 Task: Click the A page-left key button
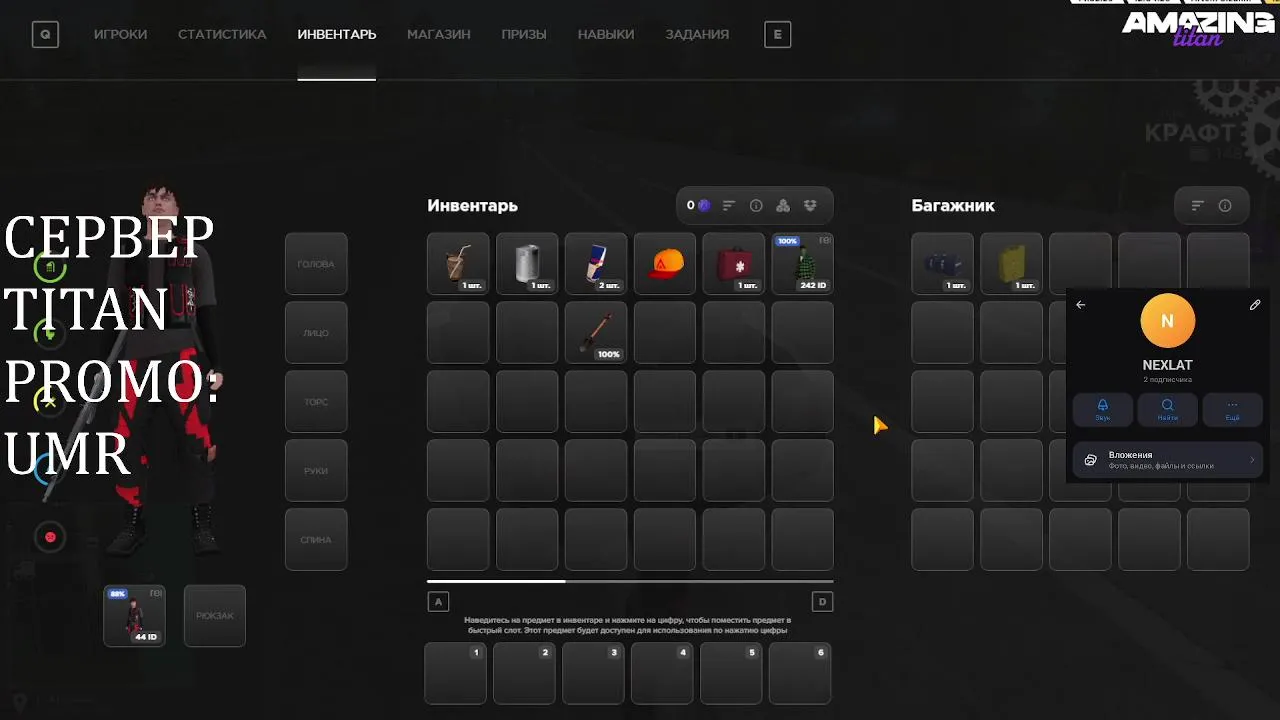point(438,601)
